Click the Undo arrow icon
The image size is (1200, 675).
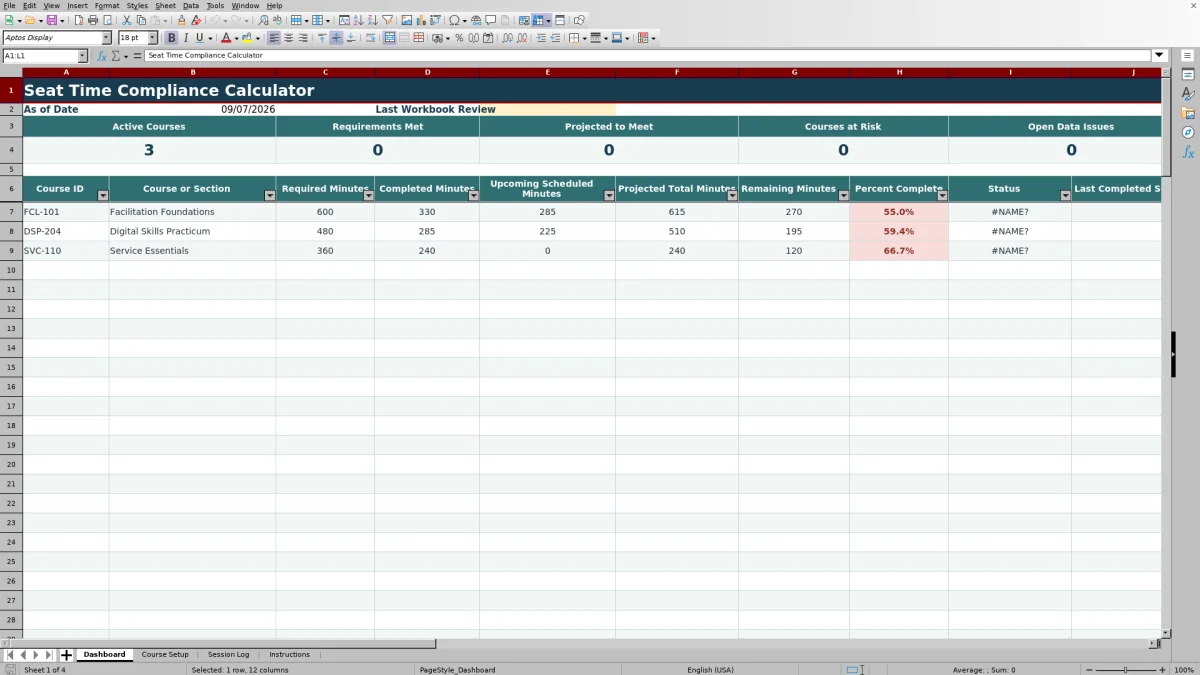point(214,20)
